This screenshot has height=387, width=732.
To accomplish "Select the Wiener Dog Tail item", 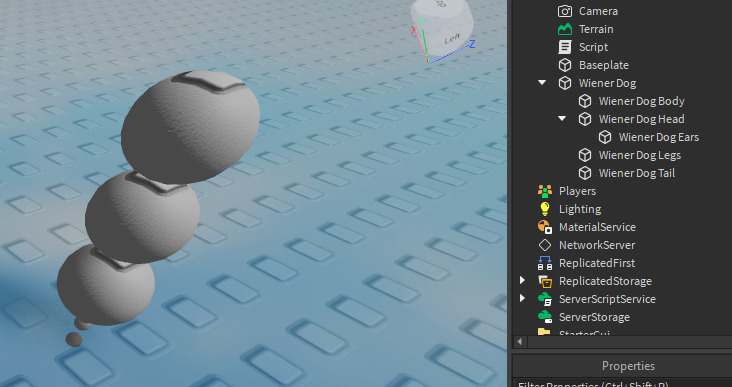I will click(x=637, y=173).
